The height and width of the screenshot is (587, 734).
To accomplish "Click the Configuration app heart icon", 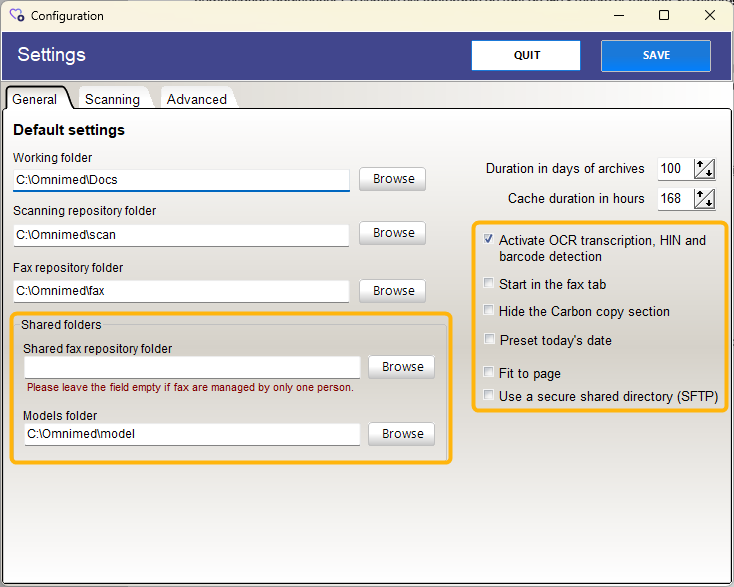I will [x=17, y=15].
